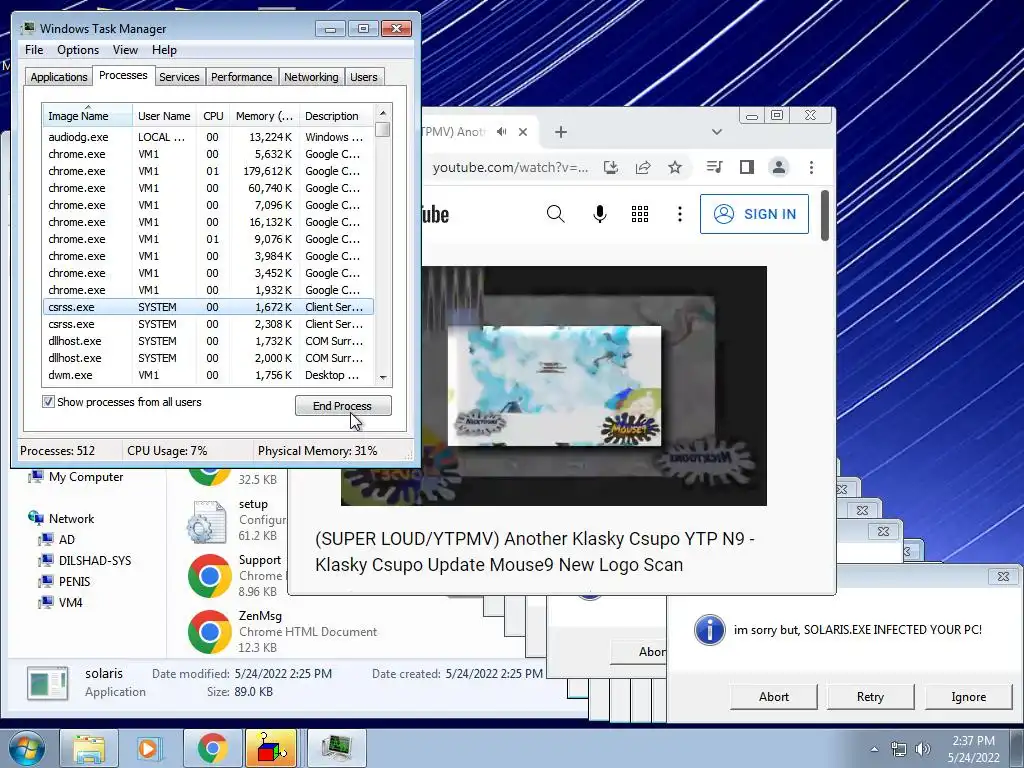Image resolution: width=1024 pixels, height=768 pixels.
Task: Open the VM4 network computer
Action: (61, 602)
